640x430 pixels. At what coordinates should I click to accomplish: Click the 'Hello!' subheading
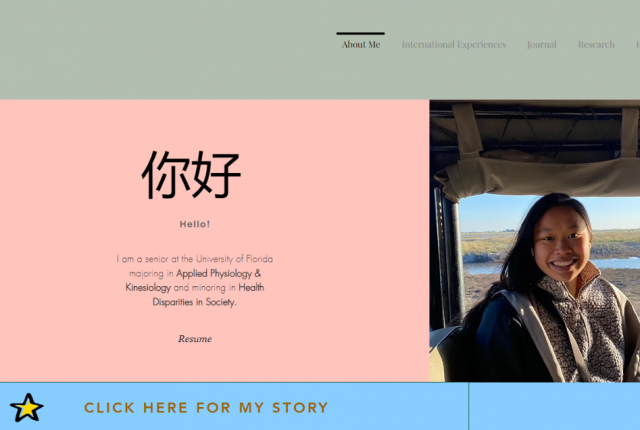pyautogui.click(x=195, y=224)
